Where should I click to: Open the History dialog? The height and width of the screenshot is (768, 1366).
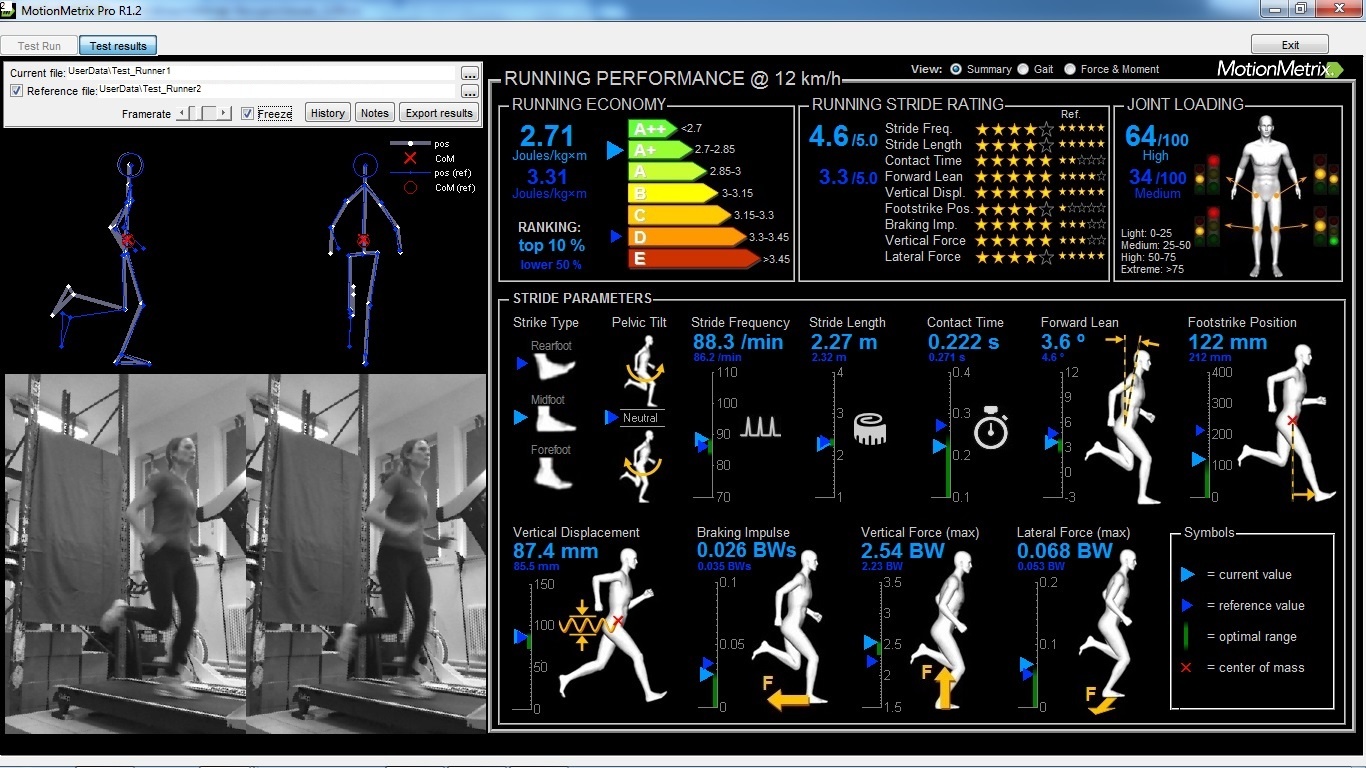(327, 112)
